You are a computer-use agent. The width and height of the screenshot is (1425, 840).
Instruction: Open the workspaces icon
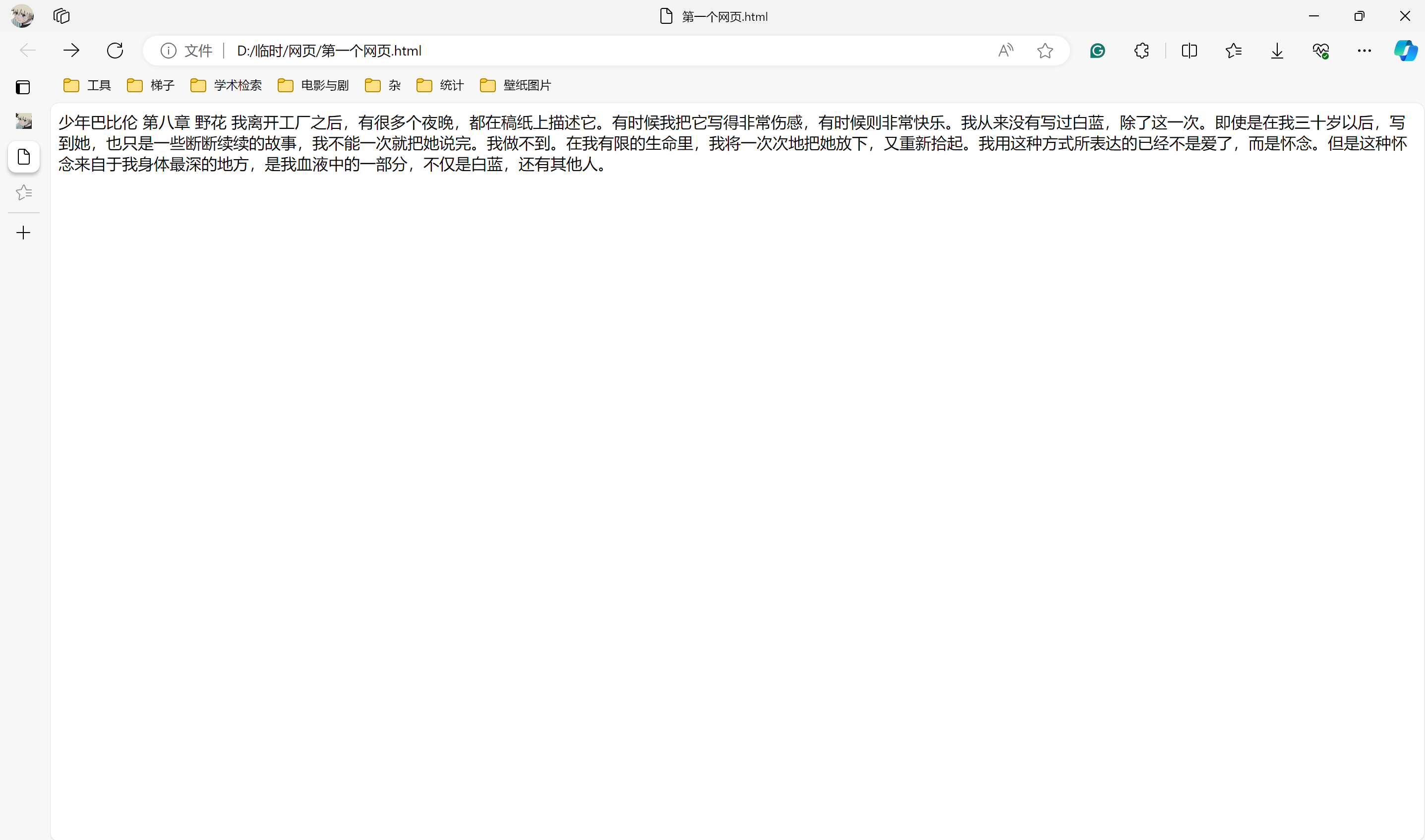61,16
